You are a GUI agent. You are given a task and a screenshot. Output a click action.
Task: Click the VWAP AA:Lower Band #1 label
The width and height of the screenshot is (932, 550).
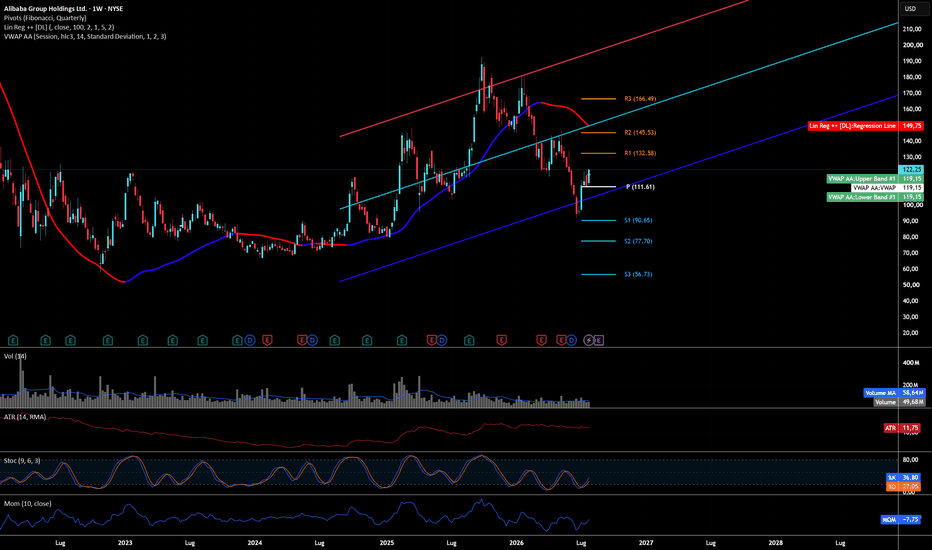pos(875,197)
